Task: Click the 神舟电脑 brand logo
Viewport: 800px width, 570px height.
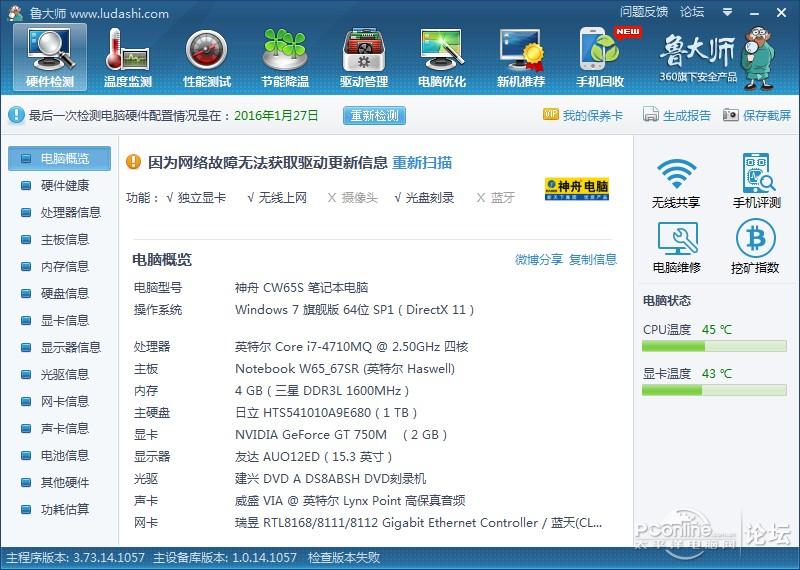Action: (577, 189)
